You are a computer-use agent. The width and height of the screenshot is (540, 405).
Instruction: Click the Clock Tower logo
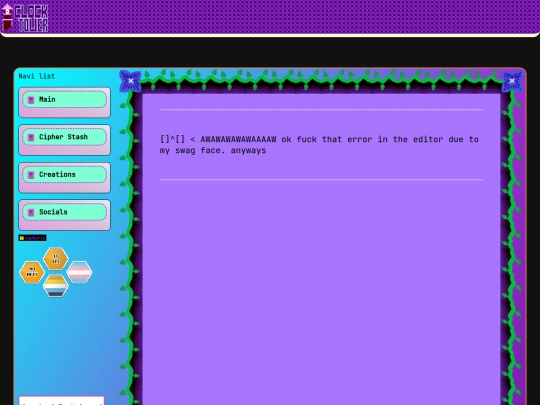25,18
